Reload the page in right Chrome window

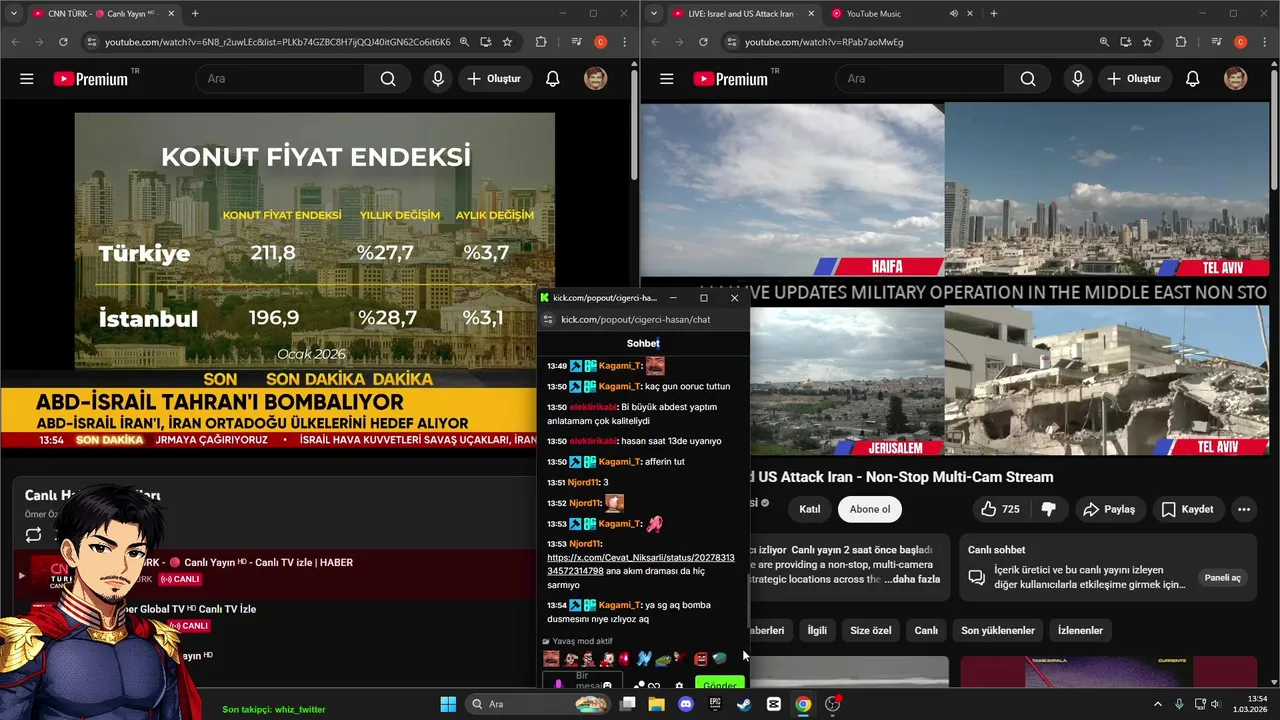(703, 42)
